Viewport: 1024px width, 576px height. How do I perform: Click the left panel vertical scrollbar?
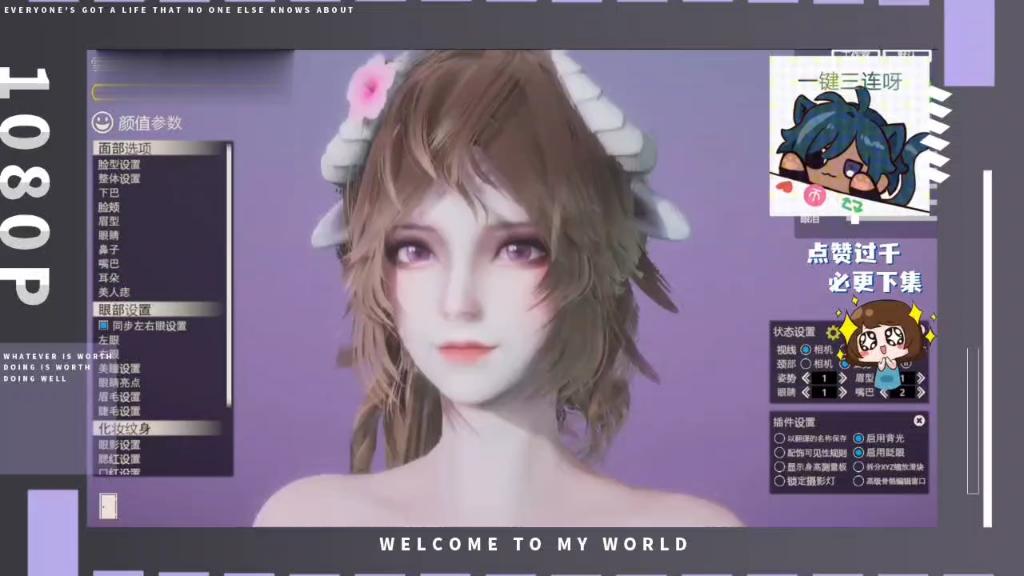[229, 274]
